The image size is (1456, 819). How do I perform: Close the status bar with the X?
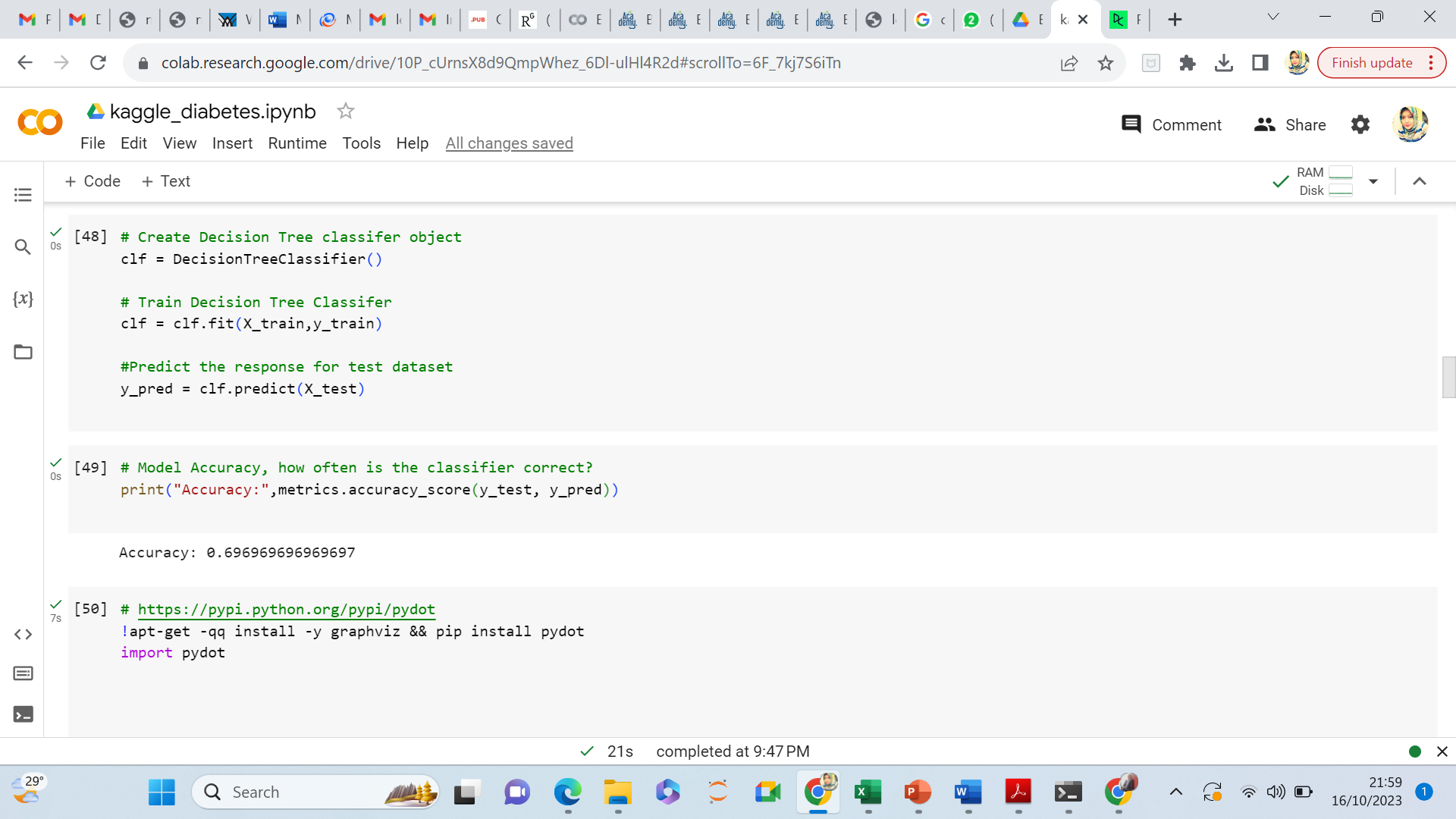[x=1442, y=752]
